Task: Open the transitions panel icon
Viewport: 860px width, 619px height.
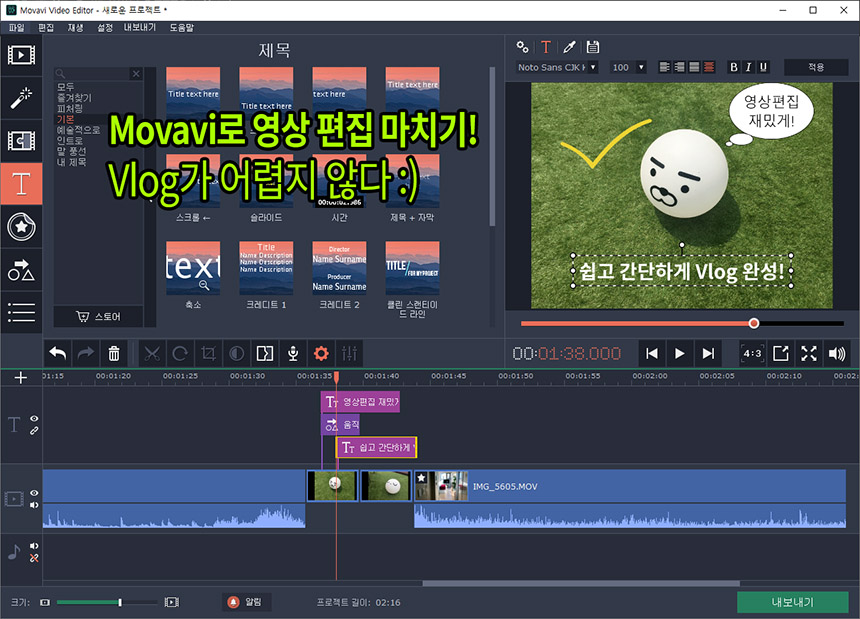Action: tap(21, 141)
